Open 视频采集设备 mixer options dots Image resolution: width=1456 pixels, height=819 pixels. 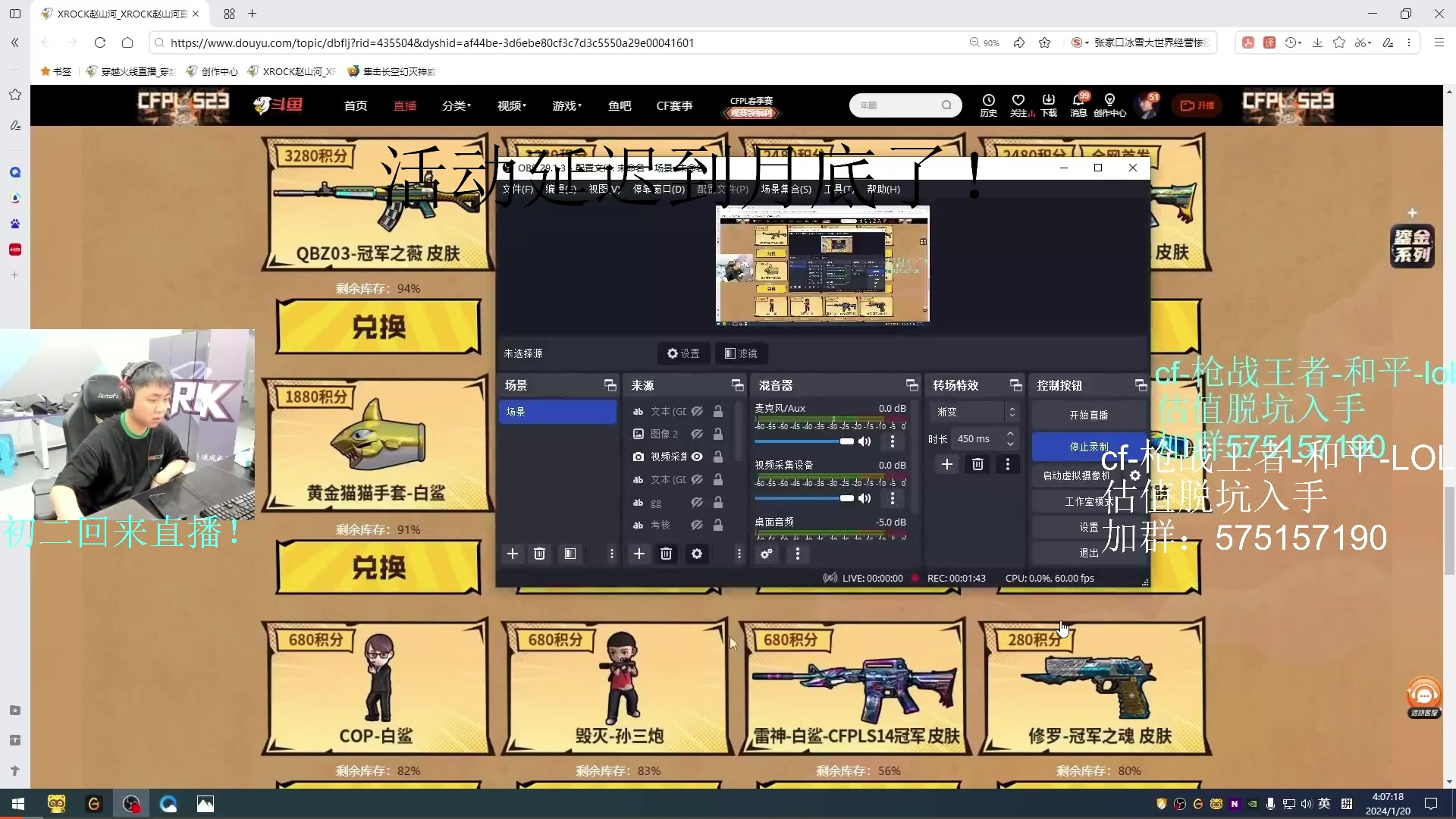(x=893, y=498)
